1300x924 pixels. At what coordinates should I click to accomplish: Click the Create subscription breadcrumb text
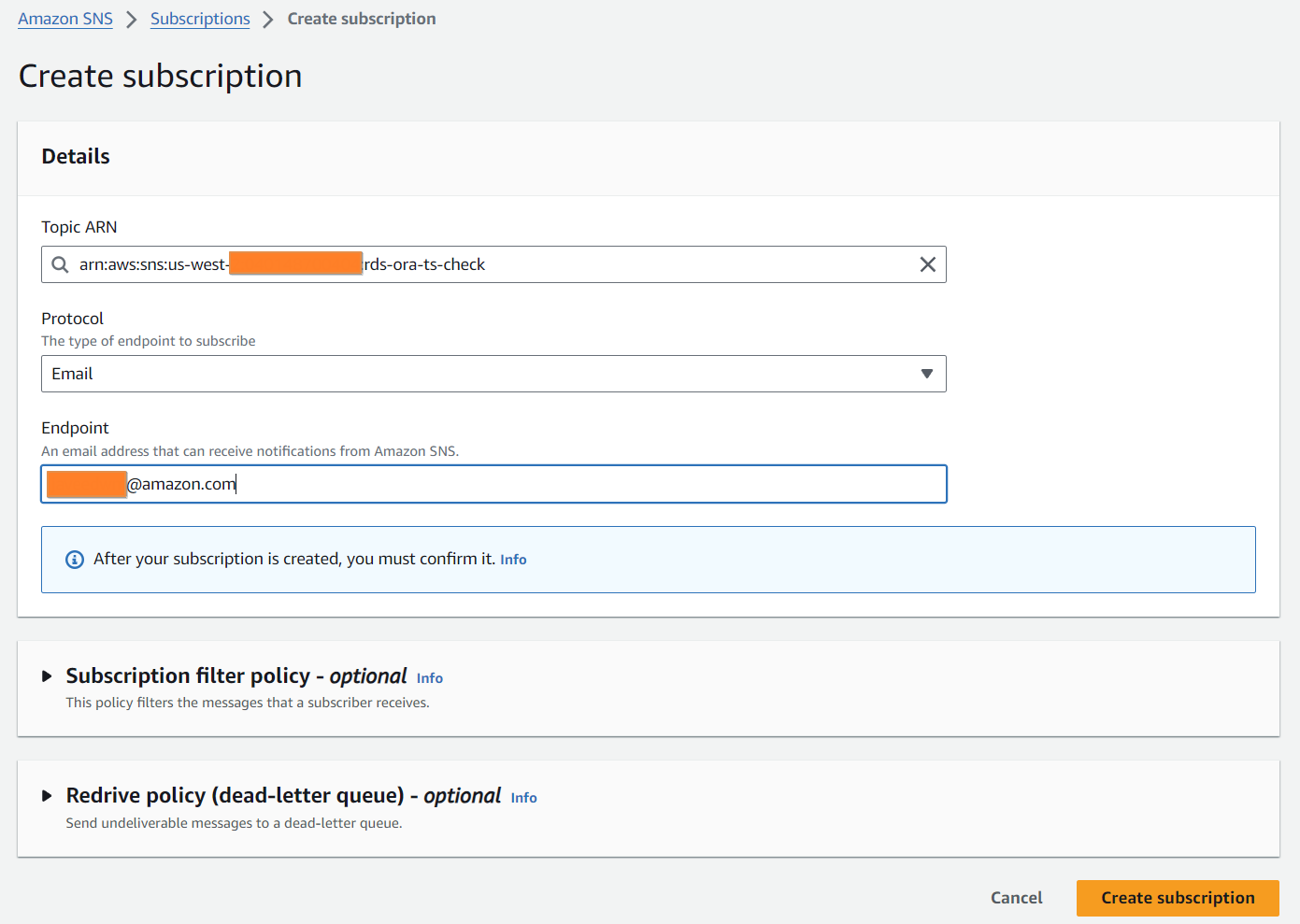[x=361, y=19]
